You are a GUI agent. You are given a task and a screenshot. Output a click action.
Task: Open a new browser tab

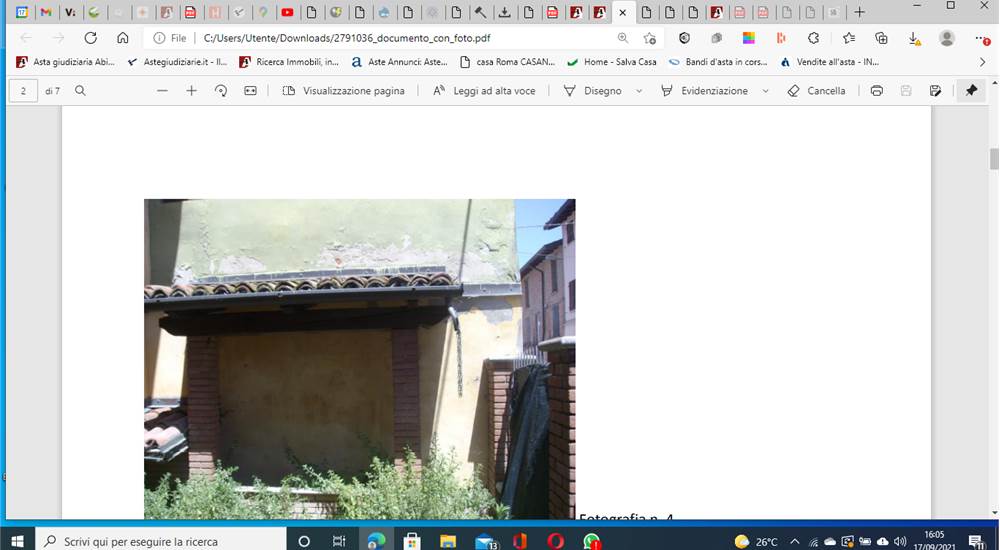tap(860, 12)
